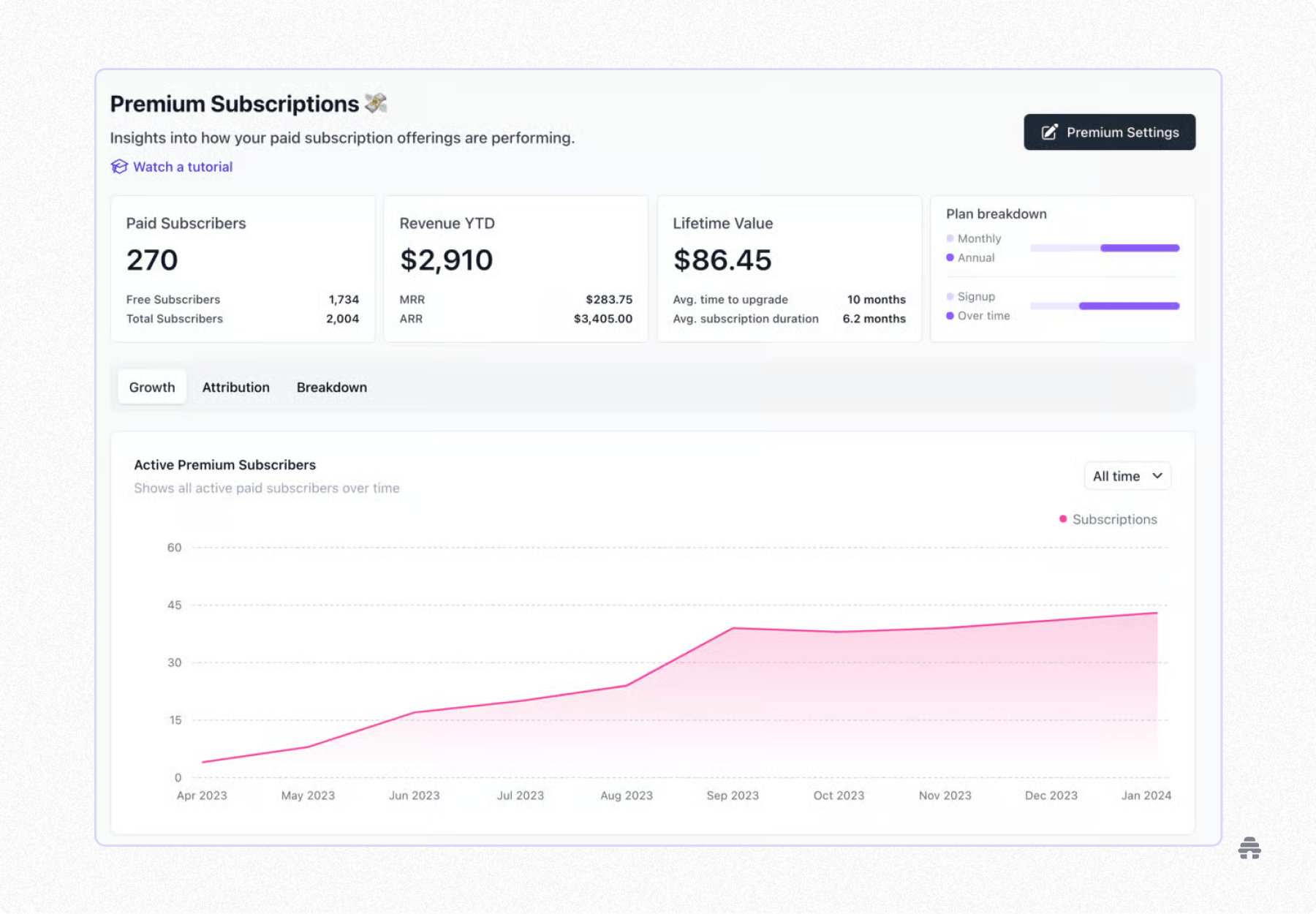Open the Breakdown tab
This screenshot has width=1316, height=914.
[332, 387]
